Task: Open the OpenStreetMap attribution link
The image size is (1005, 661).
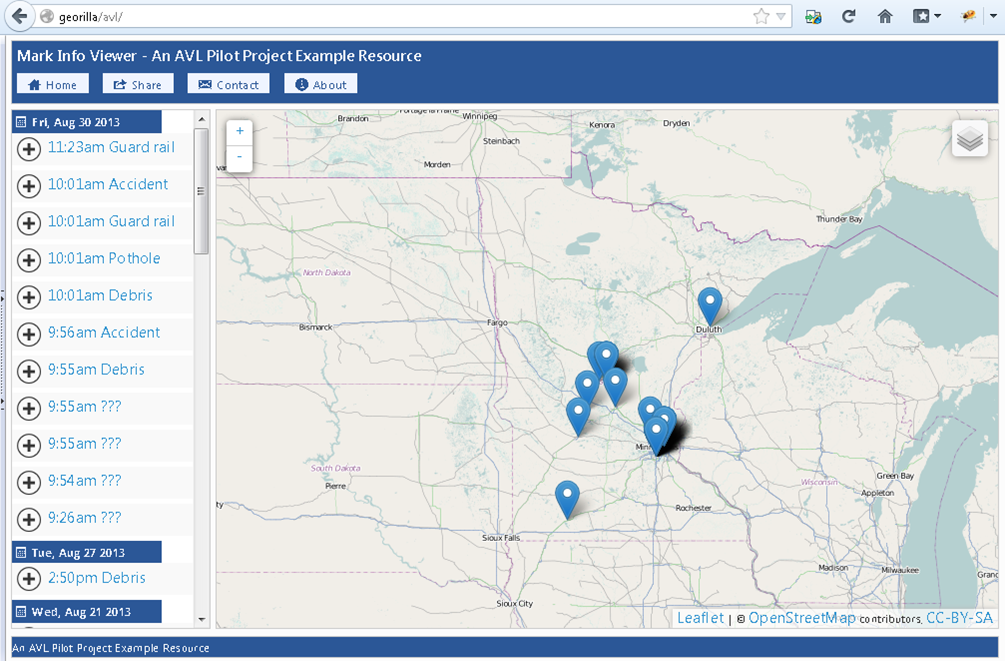Action: [801, 618]
